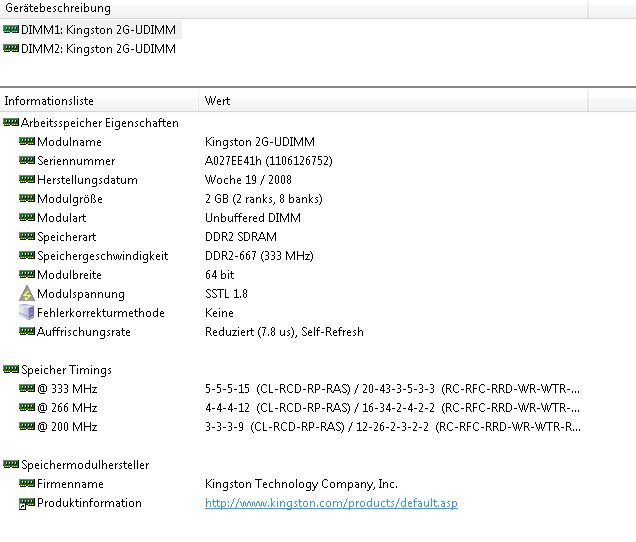This screenshot has height=542, width=636.
Task: Click the icon next to Speicher Timings
Action: coord(11,369)
